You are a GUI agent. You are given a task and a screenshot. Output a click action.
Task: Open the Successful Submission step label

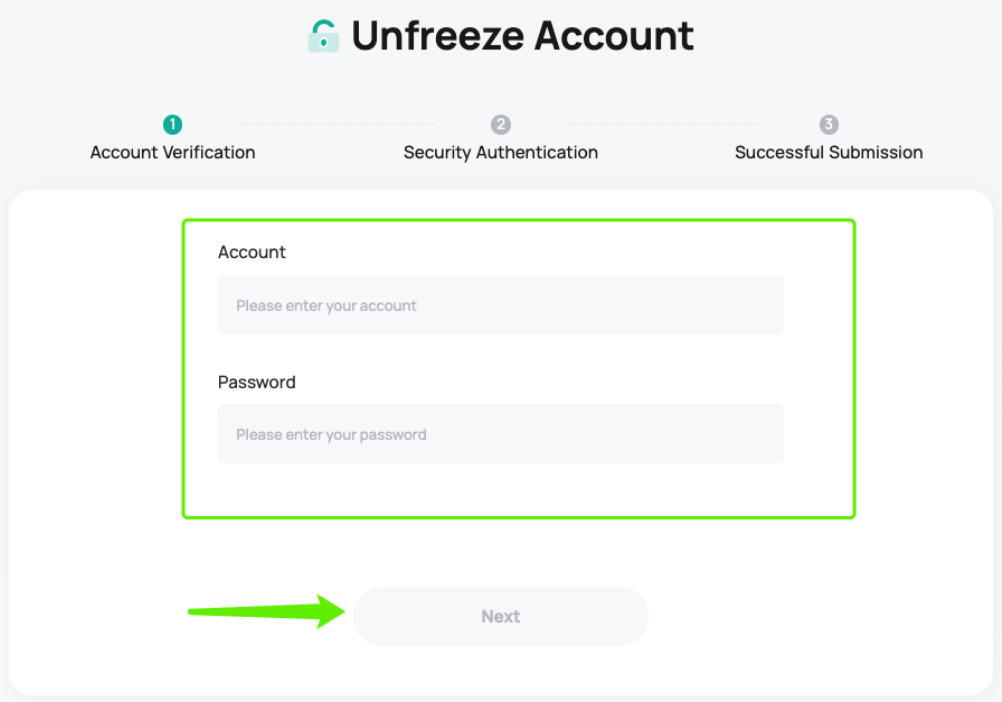tap(829, 152)
